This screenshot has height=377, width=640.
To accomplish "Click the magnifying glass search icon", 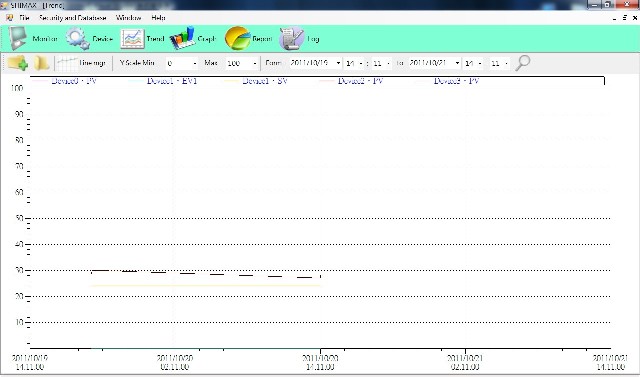I will tap(522, 63).
